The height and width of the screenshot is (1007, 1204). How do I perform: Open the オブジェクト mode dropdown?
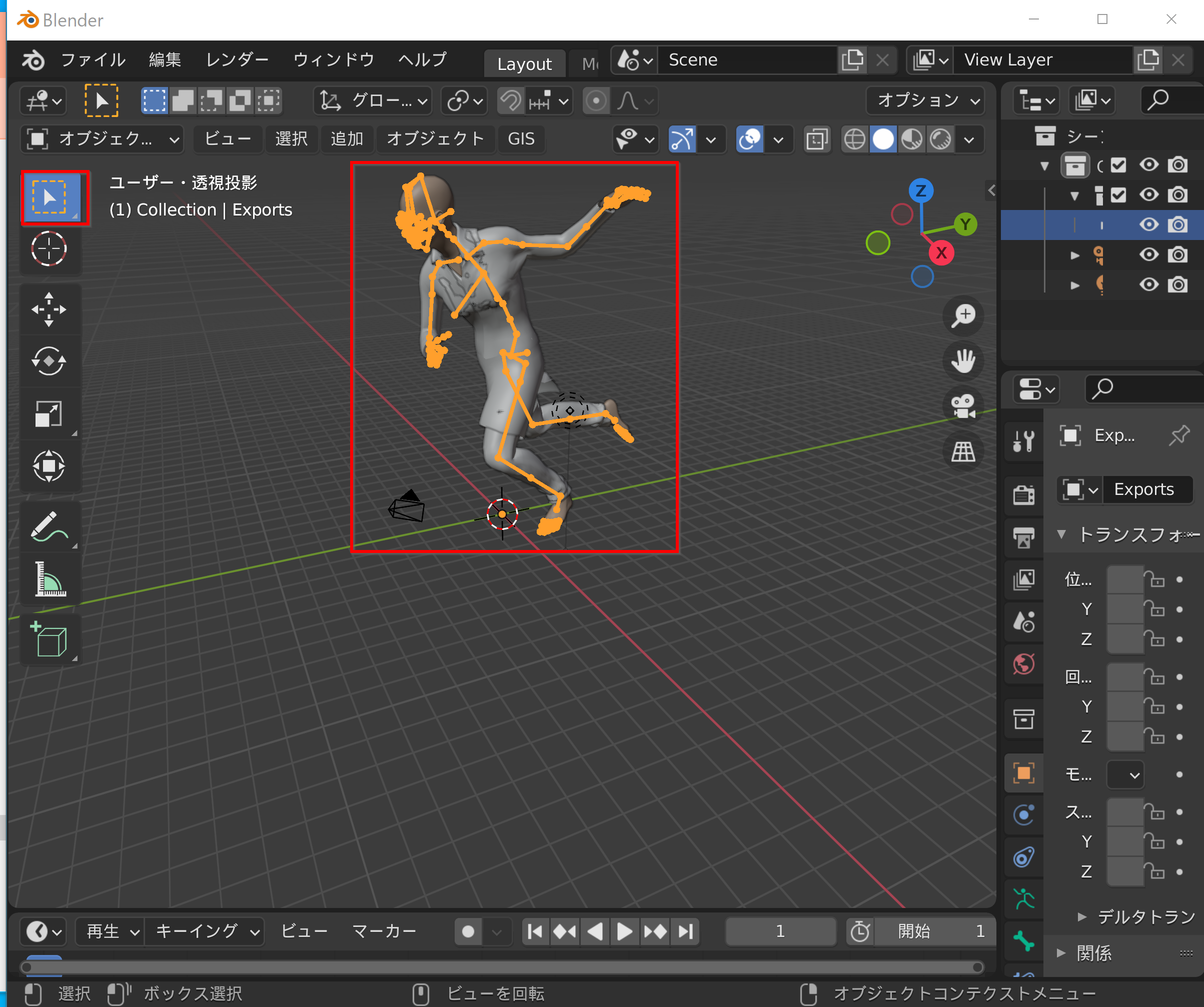(x=103, y=139)
